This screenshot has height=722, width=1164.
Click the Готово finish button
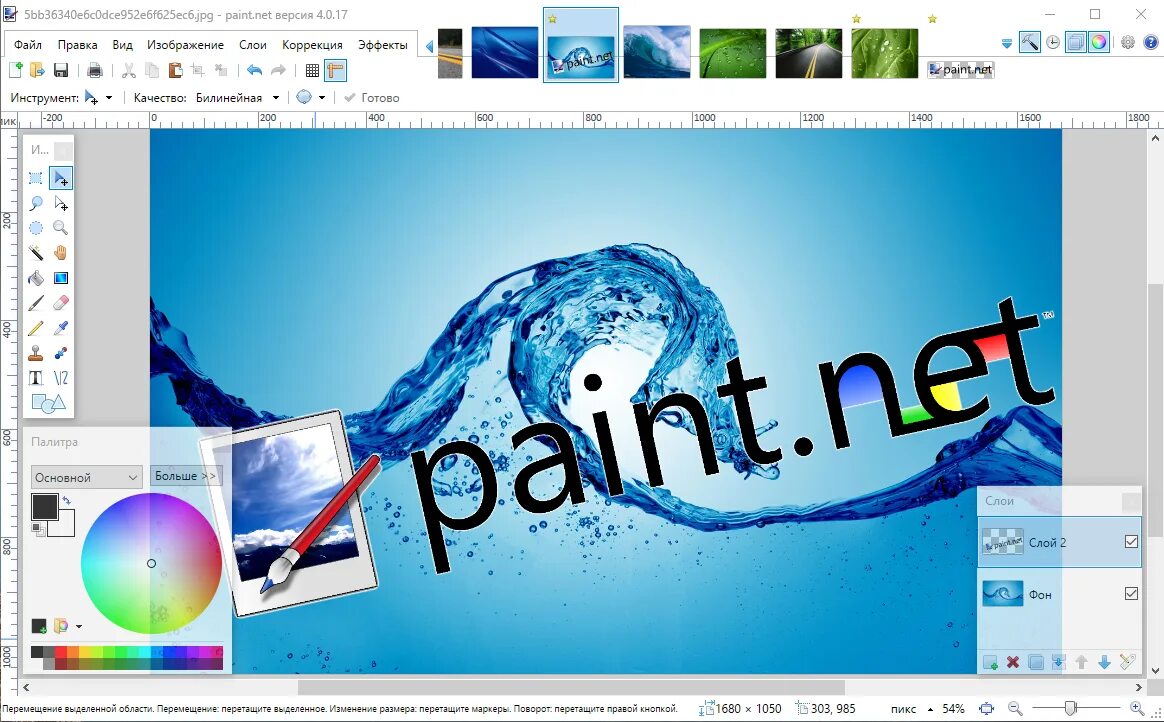(x=371, y=97)
